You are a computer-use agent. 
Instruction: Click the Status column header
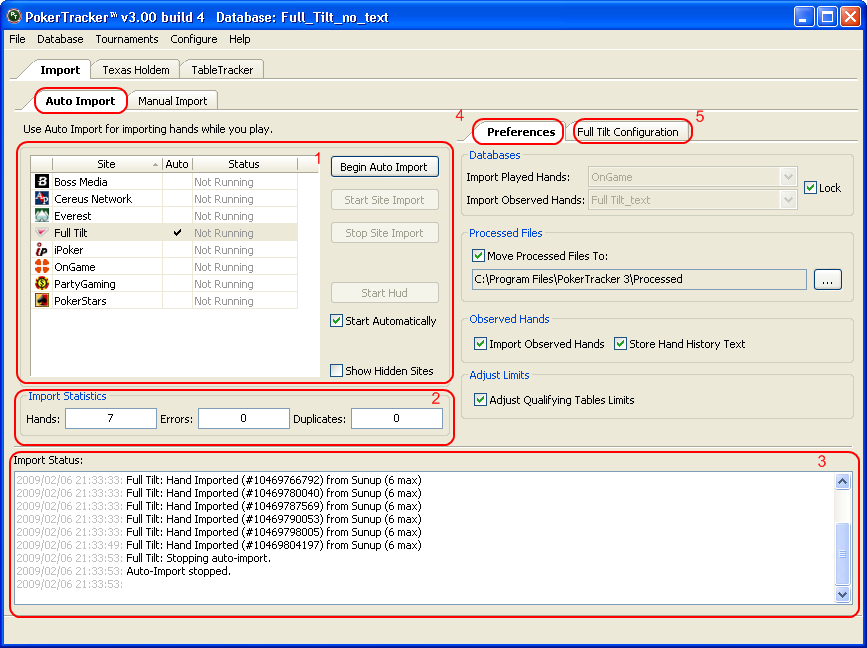pyautogui.click(x=244, y=164)
